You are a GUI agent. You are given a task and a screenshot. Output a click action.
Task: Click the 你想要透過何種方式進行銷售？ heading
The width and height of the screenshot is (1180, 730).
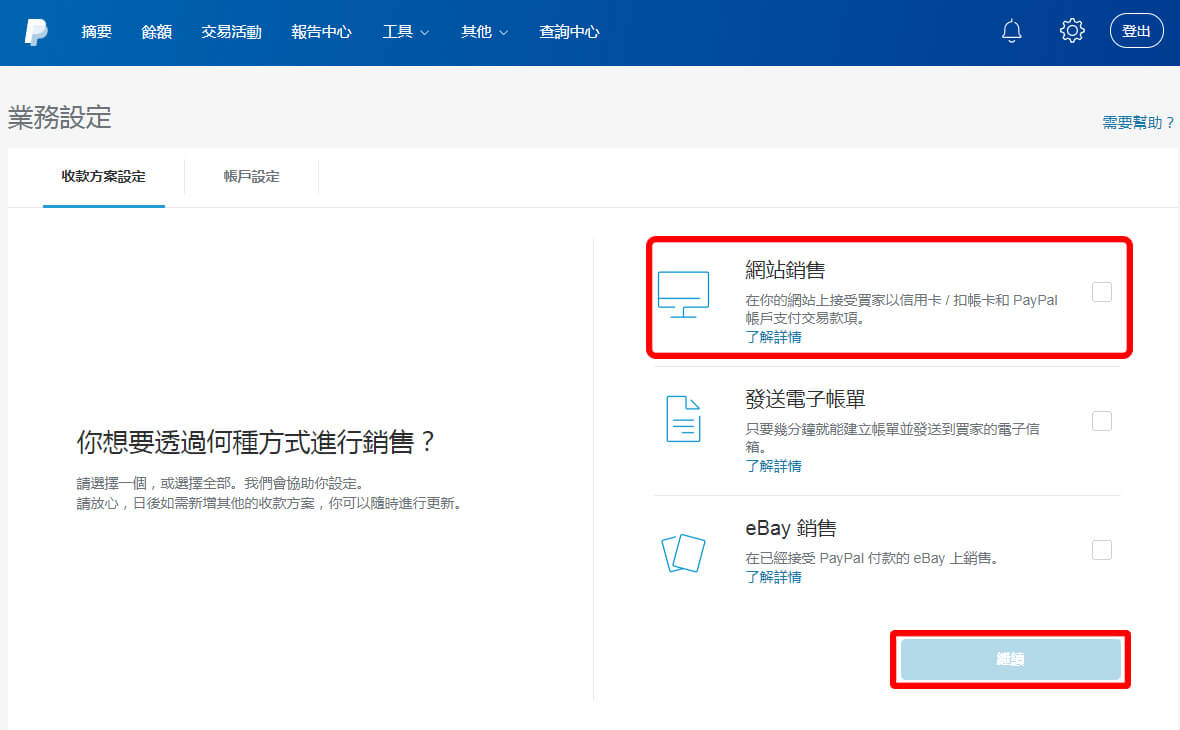coord(256,442)
